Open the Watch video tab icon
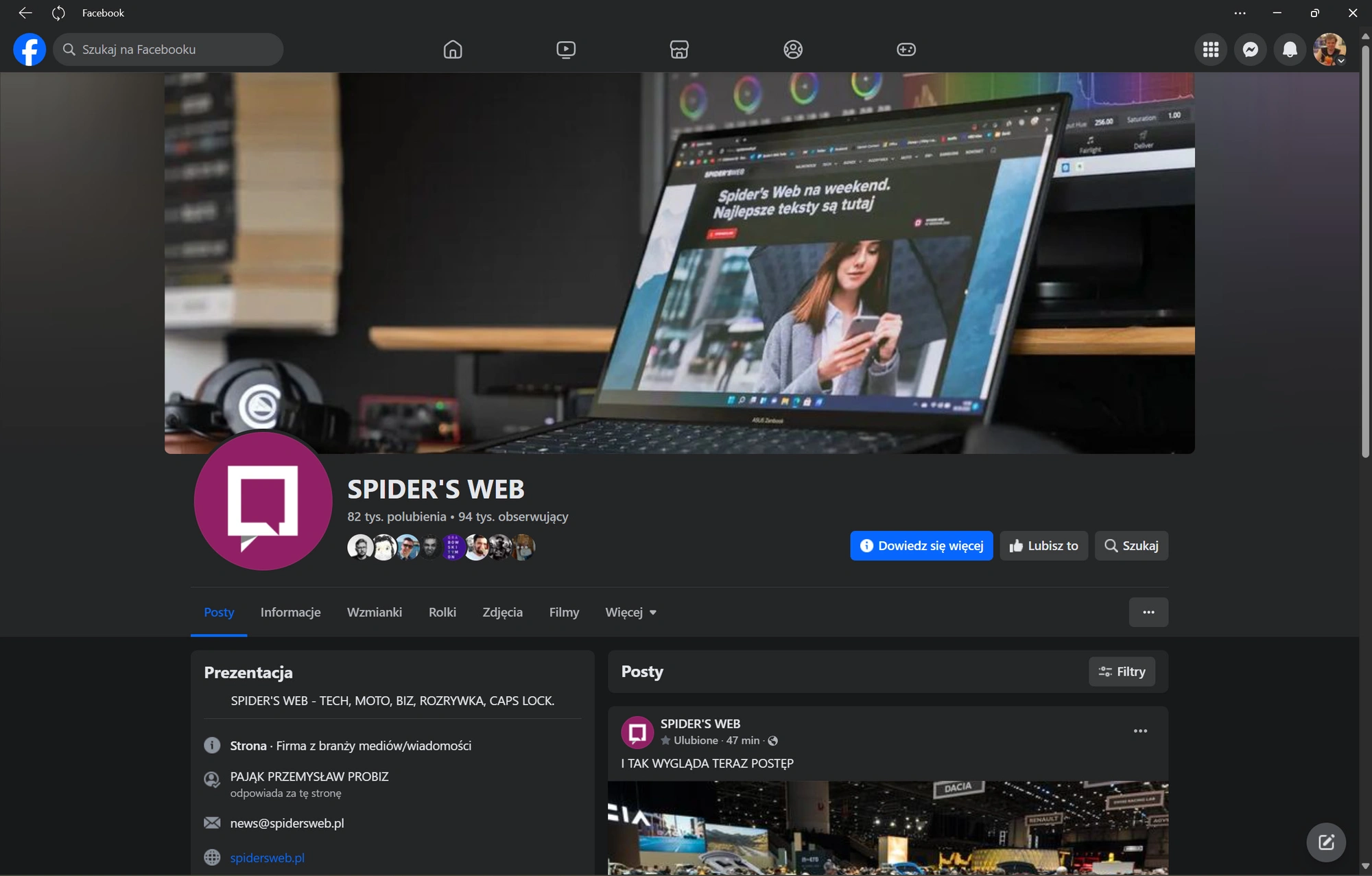 (566, 49)
